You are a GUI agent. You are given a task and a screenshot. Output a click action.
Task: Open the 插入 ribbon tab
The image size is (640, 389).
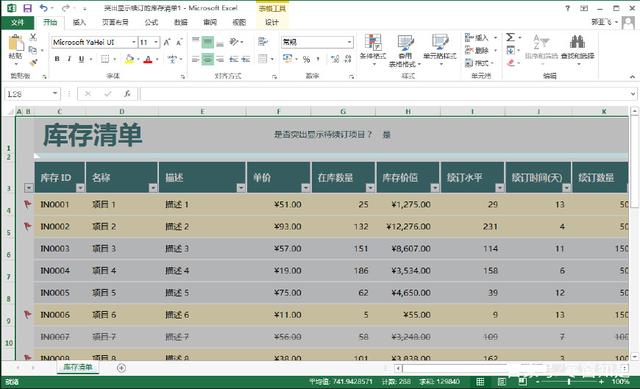click(x=79, y=22)
